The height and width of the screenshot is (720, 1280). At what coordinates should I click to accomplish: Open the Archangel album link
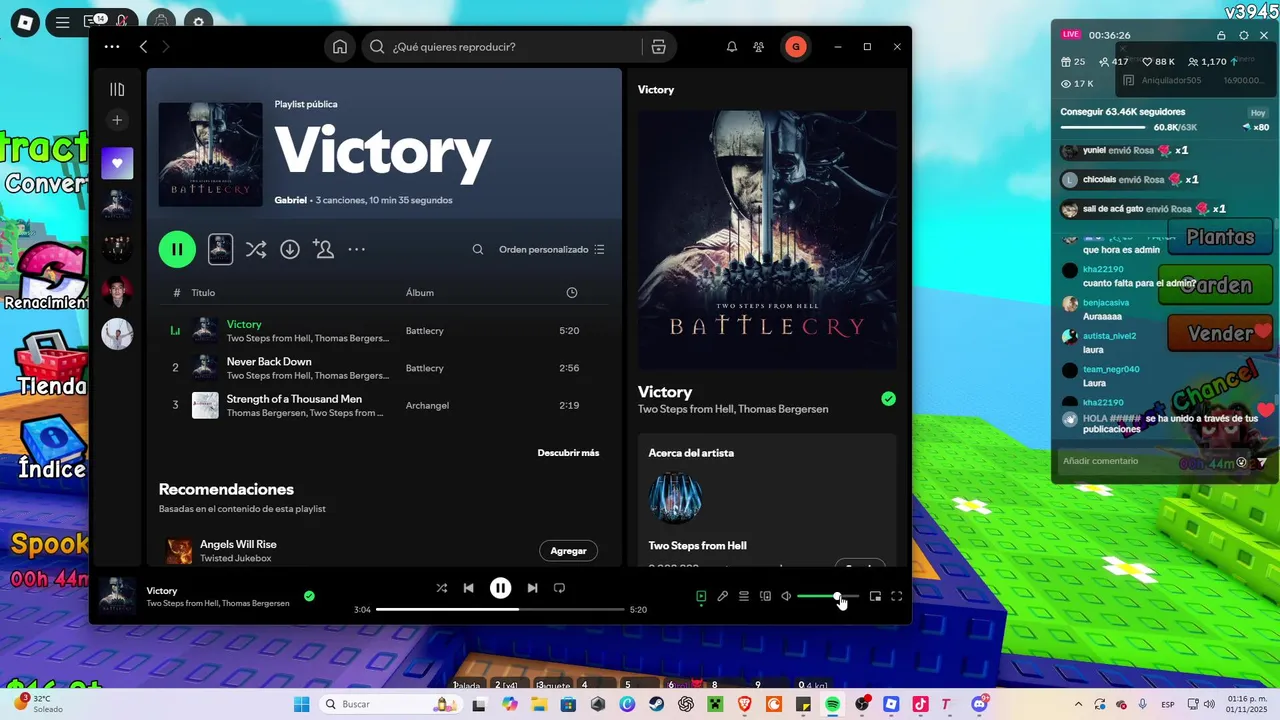click(427, 406)
